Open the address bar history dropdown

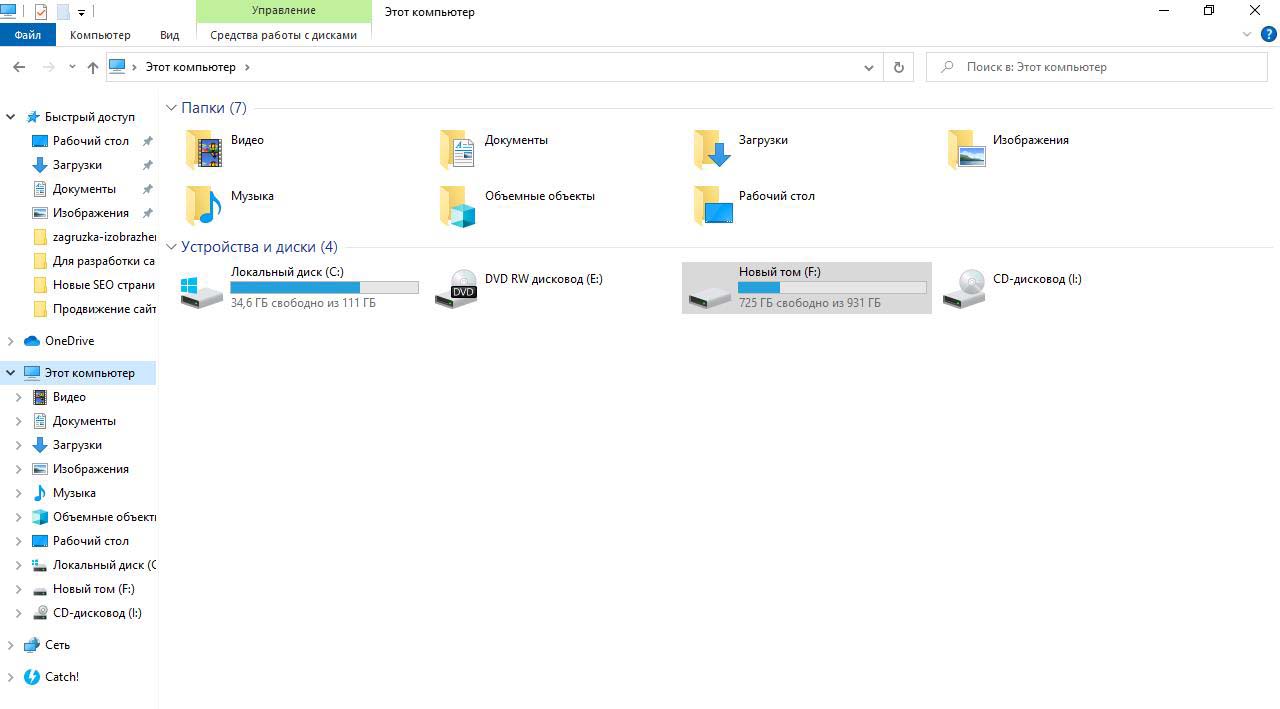pyautogui.click(x=868, y=67)
